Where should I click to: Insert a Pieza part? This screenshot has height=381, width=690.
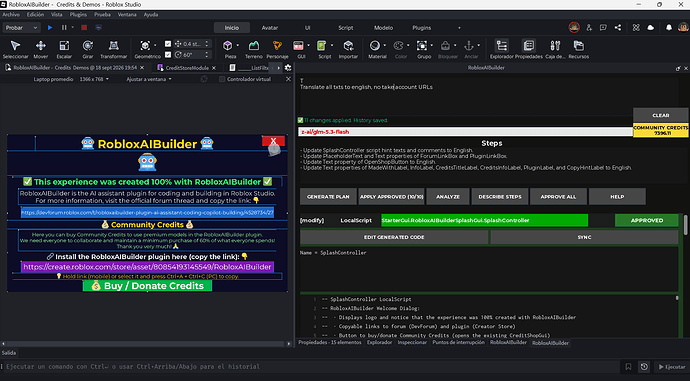(x=228, y=46)
